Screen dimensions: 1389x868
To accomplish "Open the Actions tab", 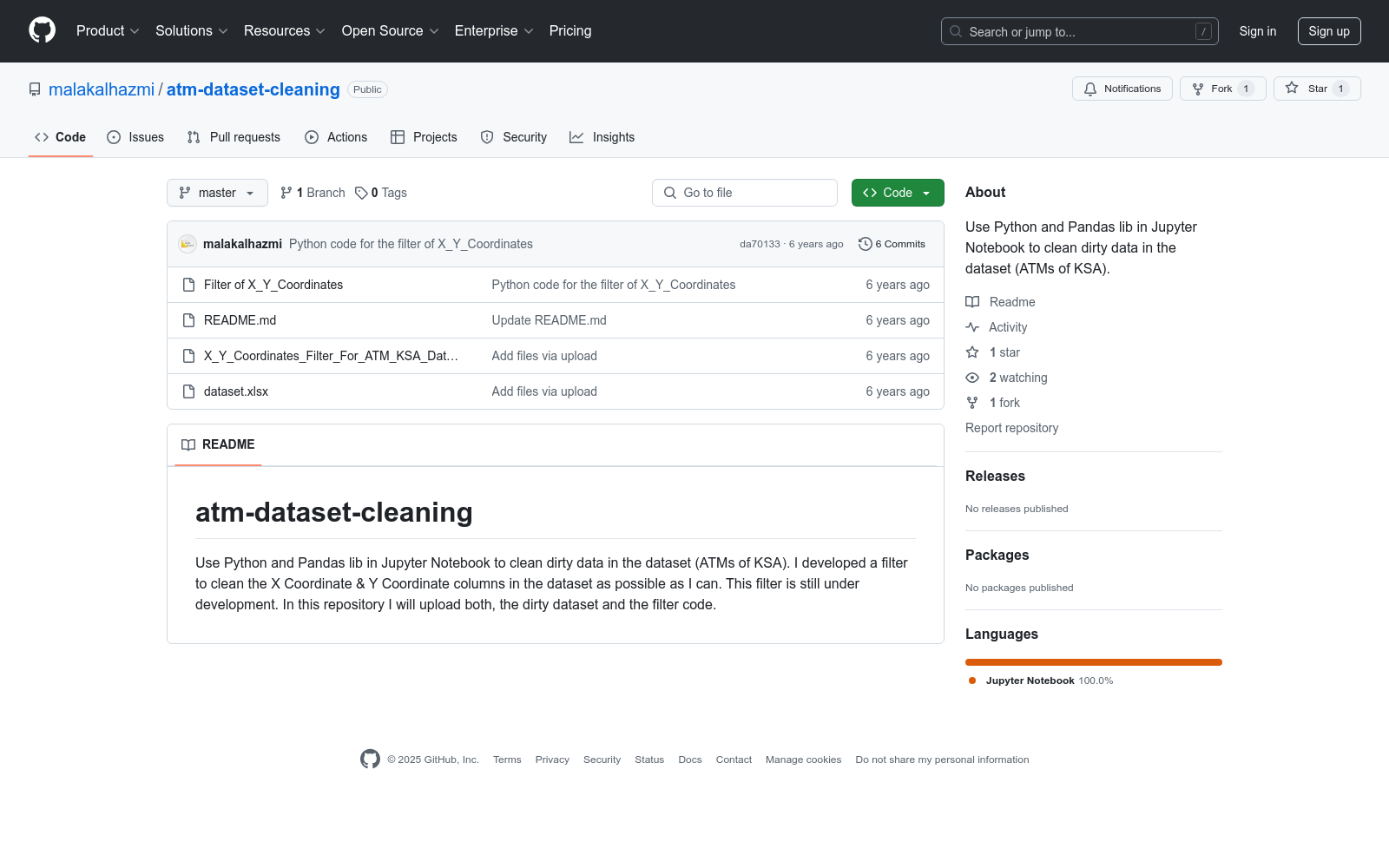I will [336, 137].
